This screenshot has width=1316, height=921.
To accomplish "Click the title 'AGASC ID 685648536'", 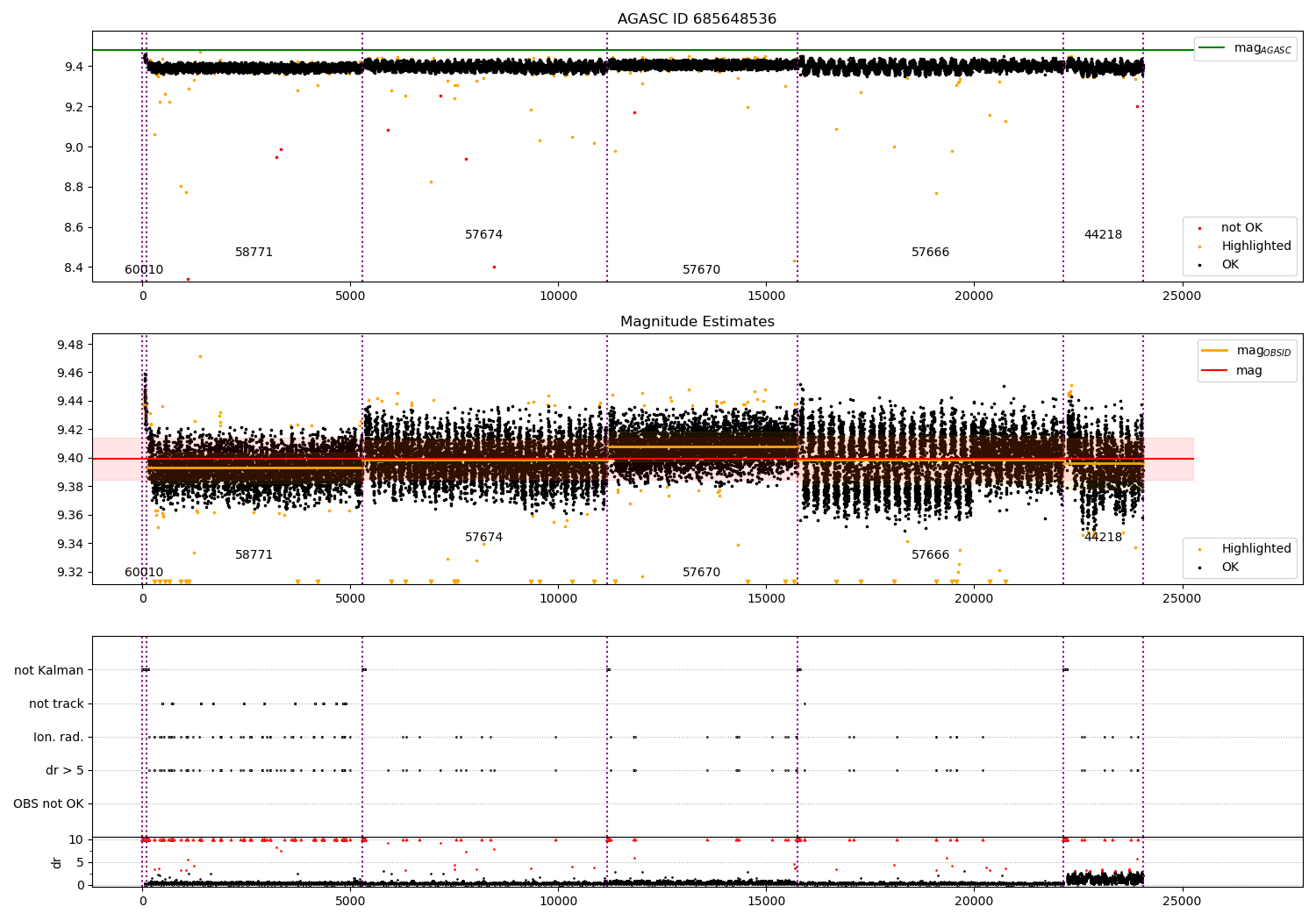I will click(x=697, y=19).
